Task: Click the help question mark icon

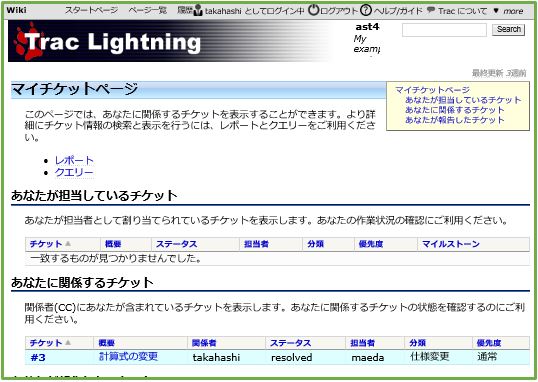Action: [366, 10]
